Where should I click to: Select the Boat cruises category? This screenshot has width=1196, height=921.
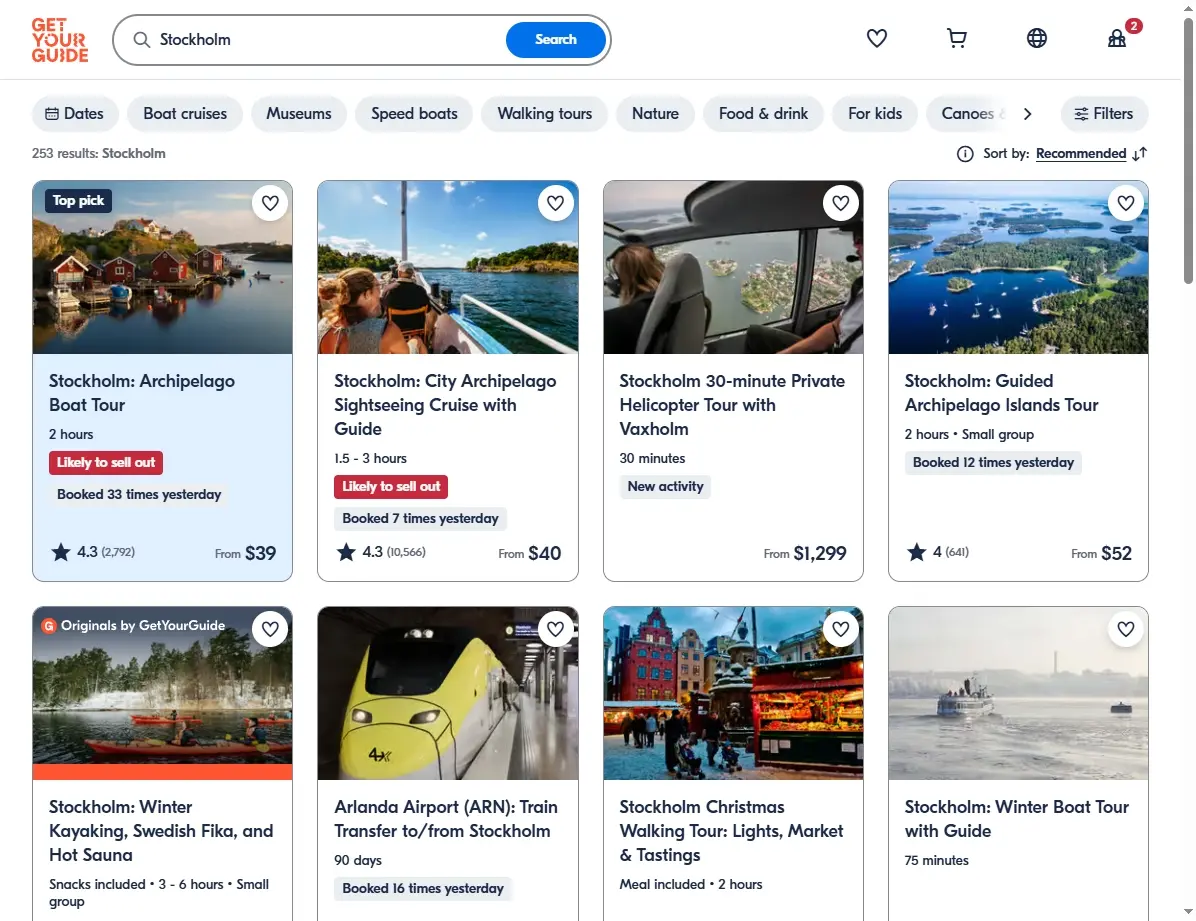pos(185,114)
